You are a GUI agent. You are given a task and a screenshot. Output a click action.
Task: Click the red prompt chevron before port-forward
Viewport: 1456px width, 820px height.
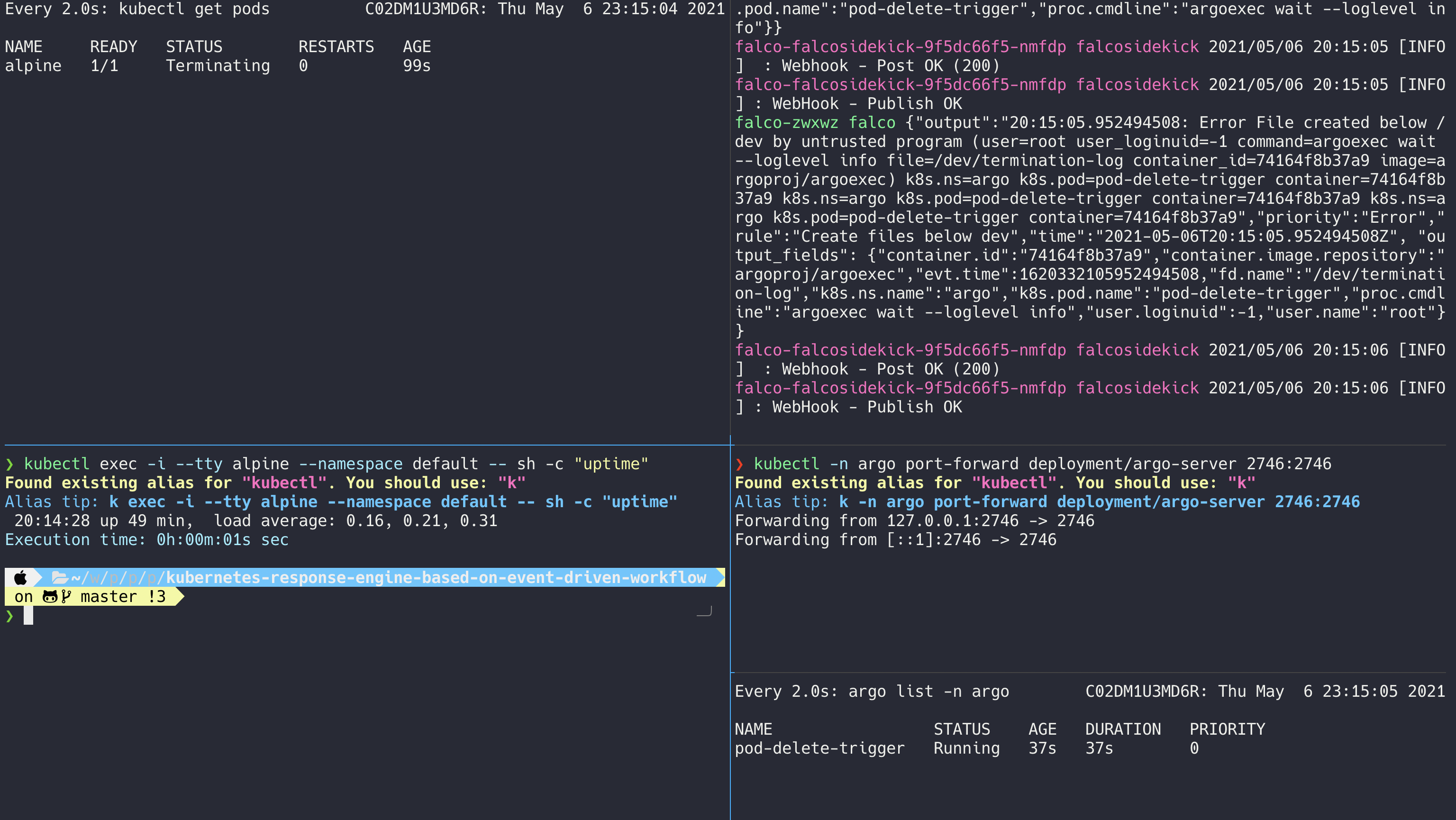[x=739, y=464]
